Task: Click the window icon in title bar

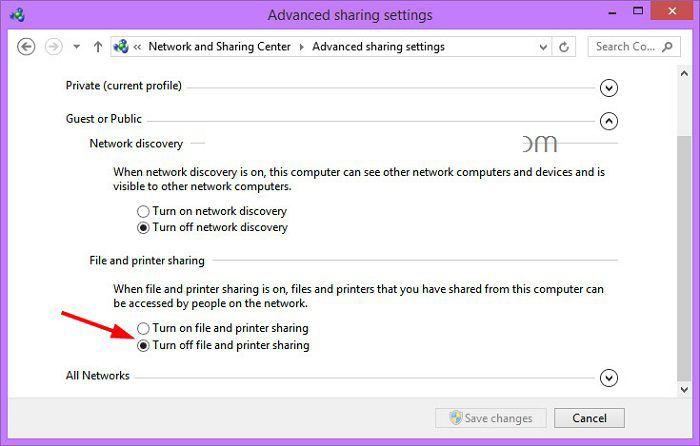Action: (17, 15)
